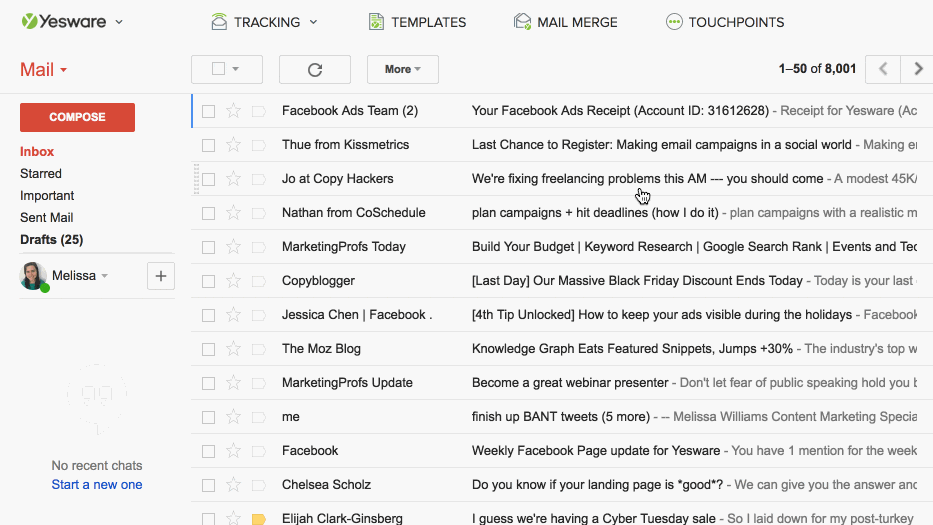Compose a new email
The image size is (933, 525).
tap(77, 117)
